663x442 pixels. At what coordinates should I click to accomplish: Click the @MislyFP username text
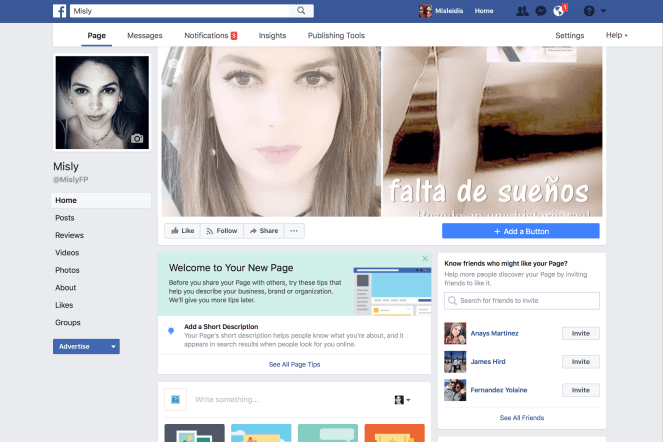(x=71, y=179)
